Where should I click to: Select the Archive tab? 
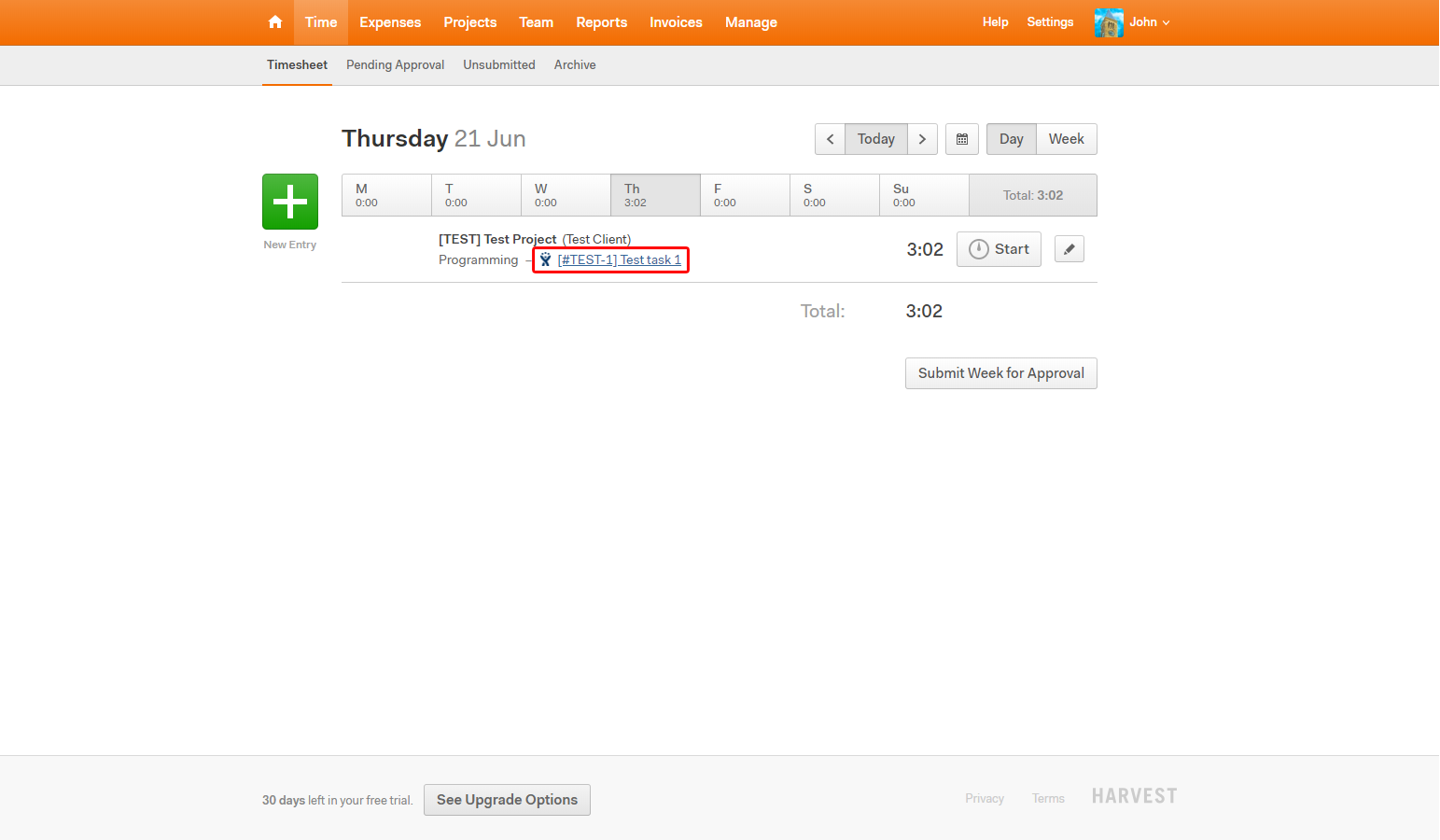point(575,65)
